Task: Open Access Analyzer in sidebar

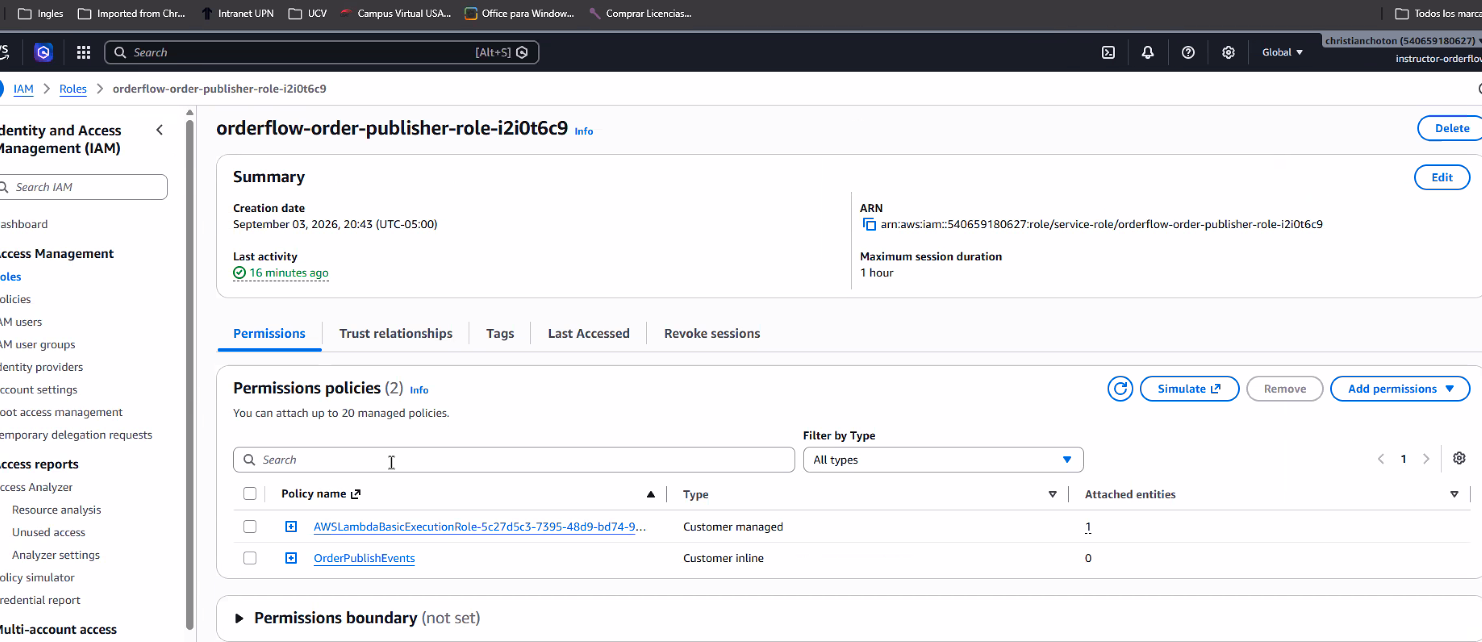Action: (x=37, y=487)
